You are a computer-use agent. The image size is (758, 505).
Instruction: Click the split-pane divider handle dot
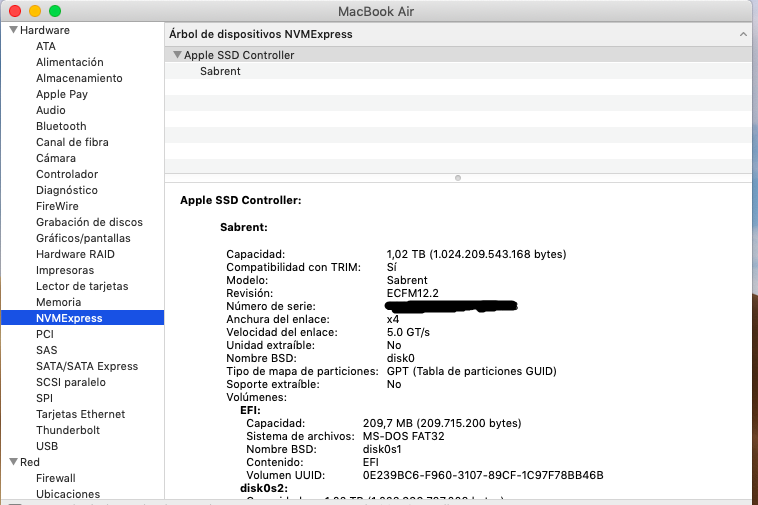point(458,178)
